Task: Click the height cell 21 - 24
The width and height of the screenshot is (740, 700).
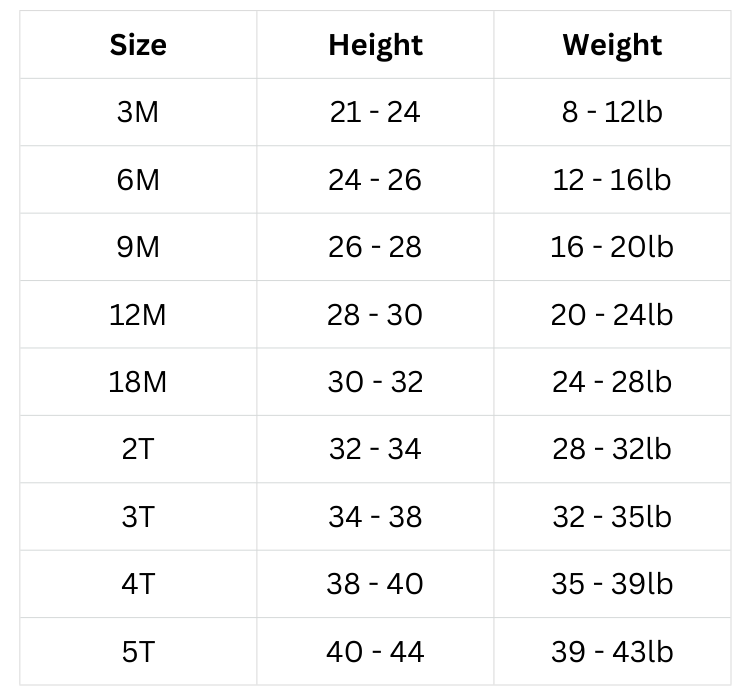Action: (375, 112)
